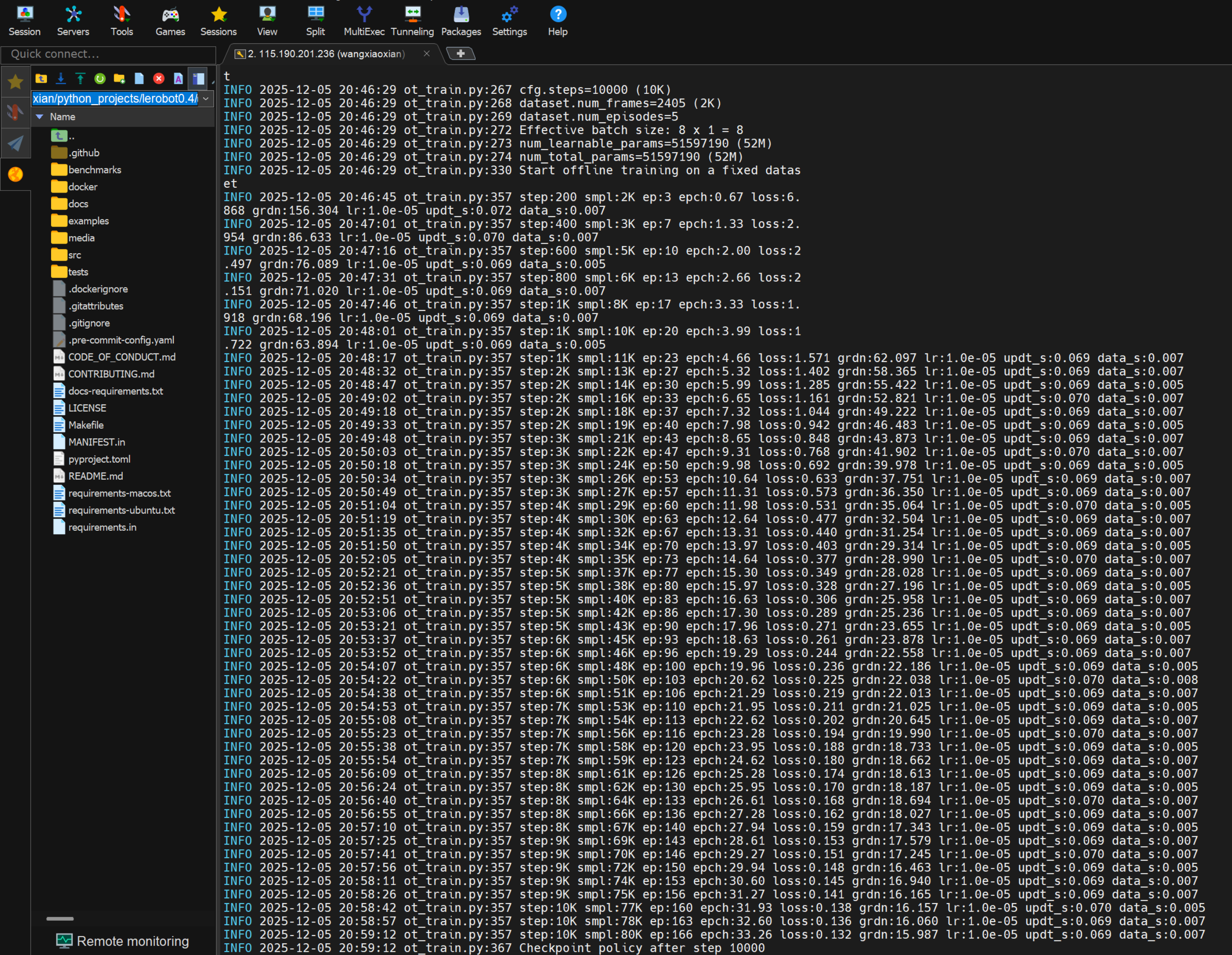Open the src folder
Viewport: 1232px width, 955px height.
click(x=74, y=255)
